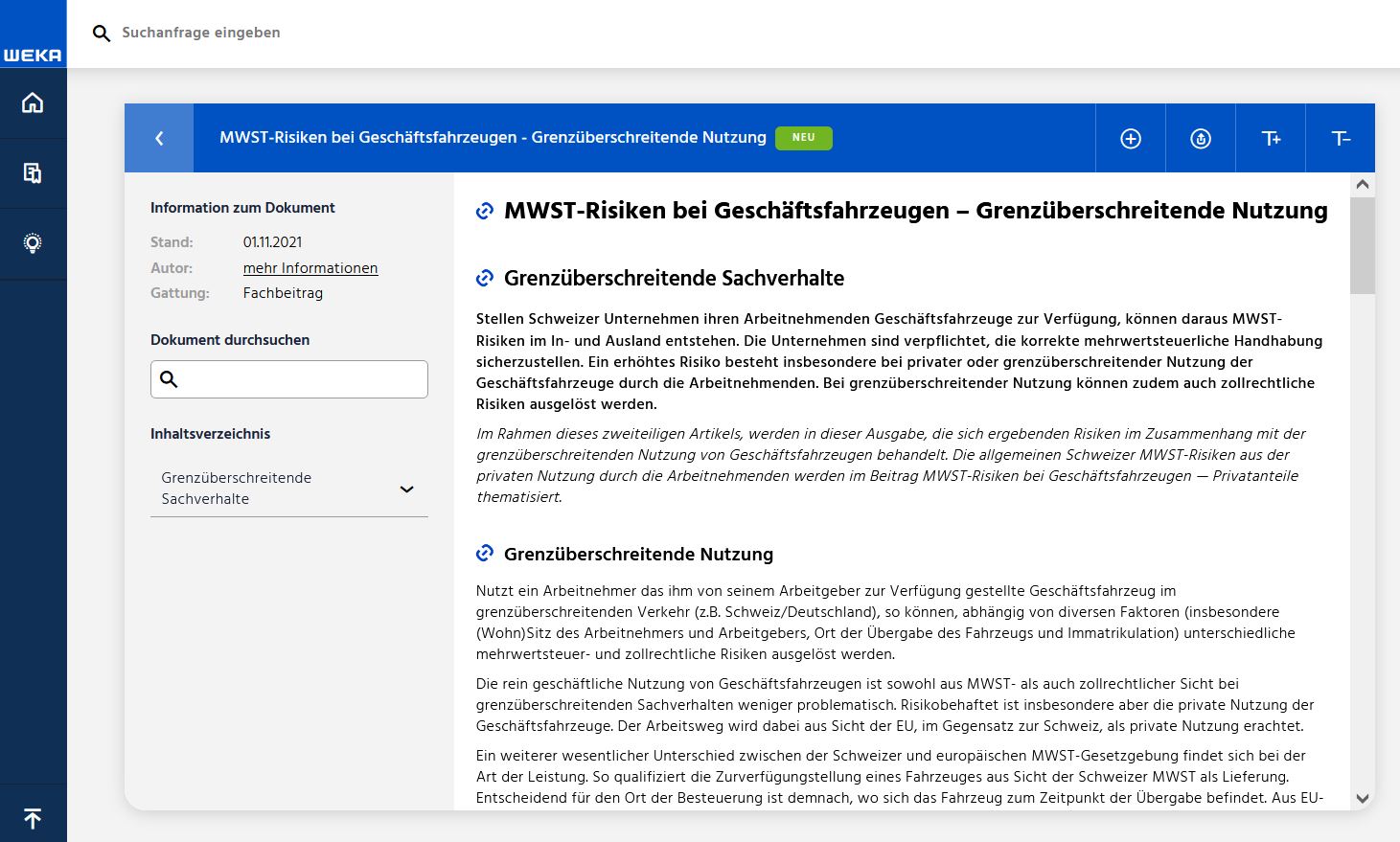The image size is (1400, 842).
Task: Increase text size with T+ icon
Action: (1271, 139)
